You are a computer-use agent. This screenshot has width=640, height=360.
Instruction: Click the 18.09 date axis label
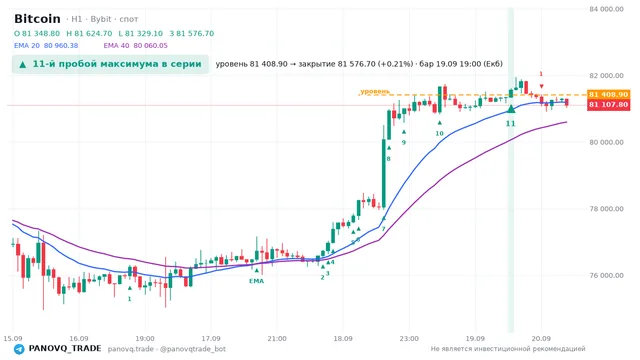tap(343, 339)
